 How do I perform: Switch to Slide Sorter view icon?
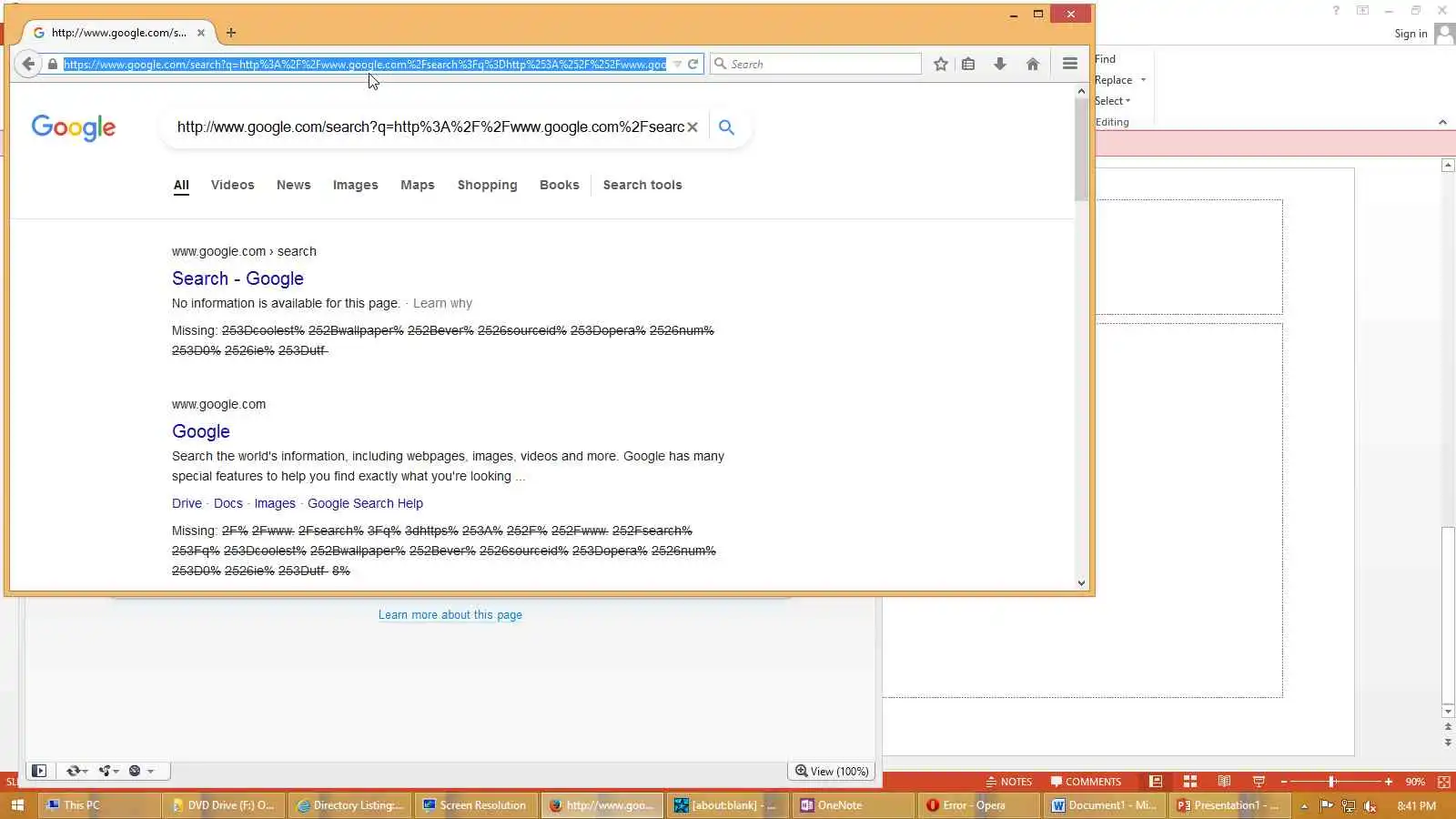[x=1190, y=782]
